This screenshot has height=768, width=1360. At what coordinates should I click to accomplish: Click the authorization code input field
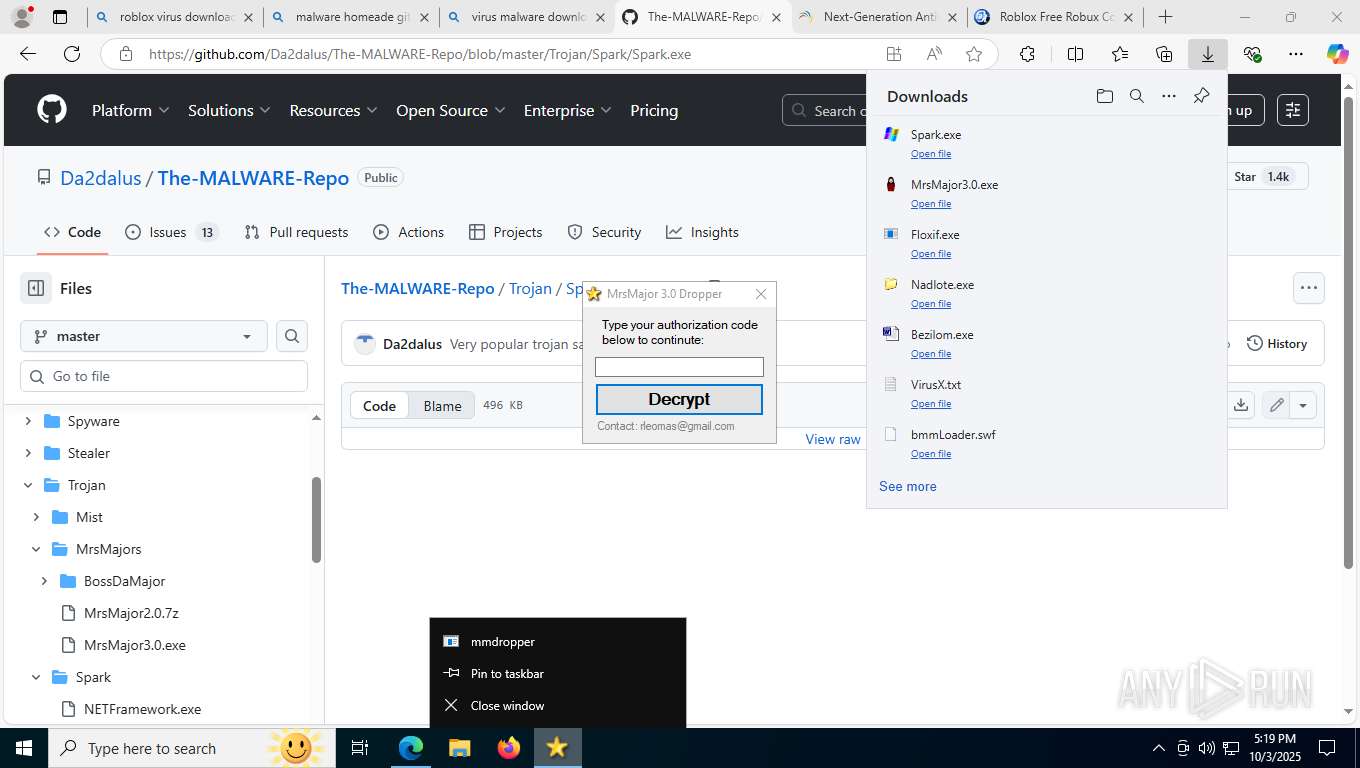[x=679, y=367]
